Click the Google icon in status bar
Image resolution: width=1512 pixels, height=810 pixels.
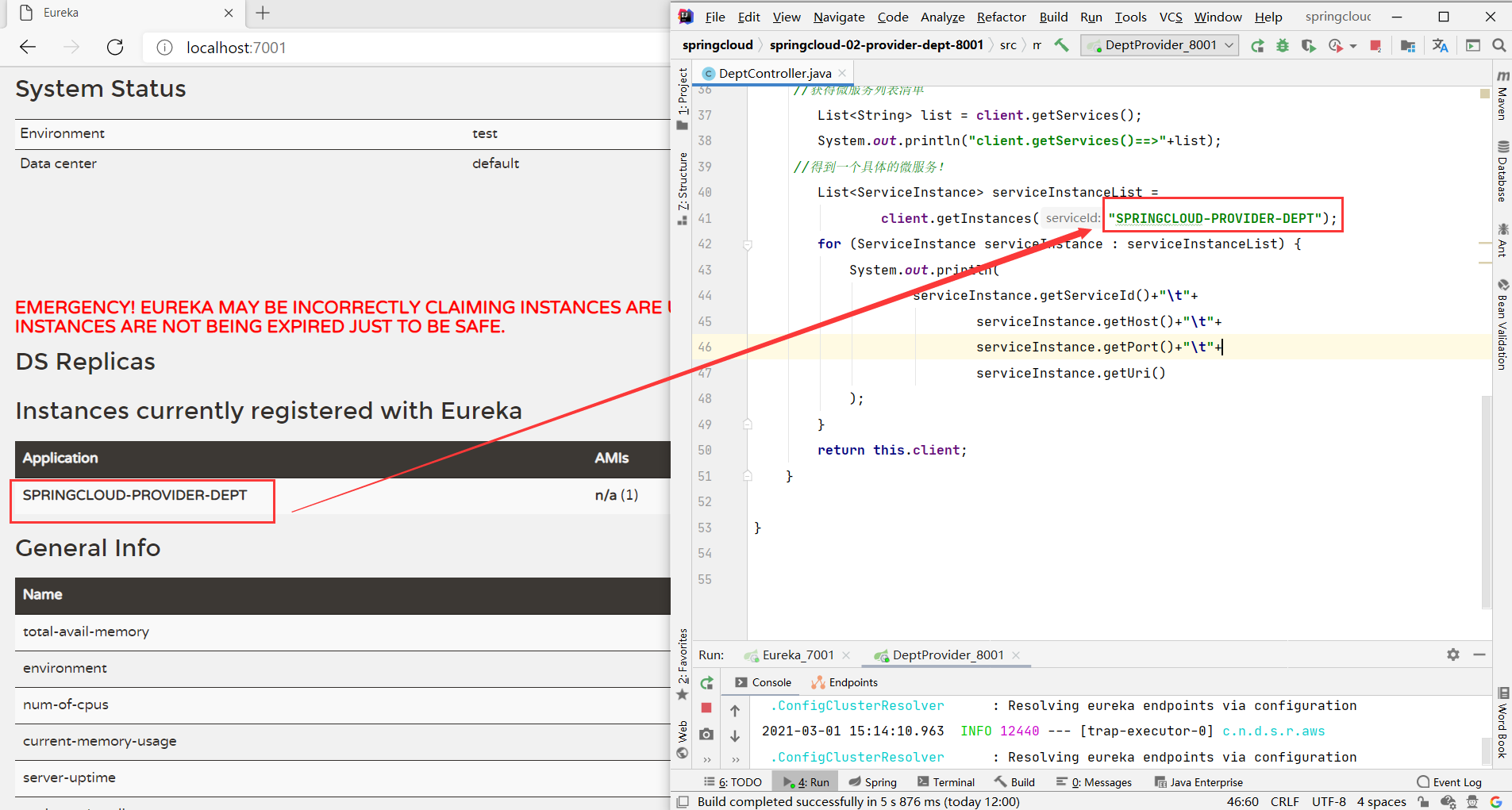[1496, 802]
